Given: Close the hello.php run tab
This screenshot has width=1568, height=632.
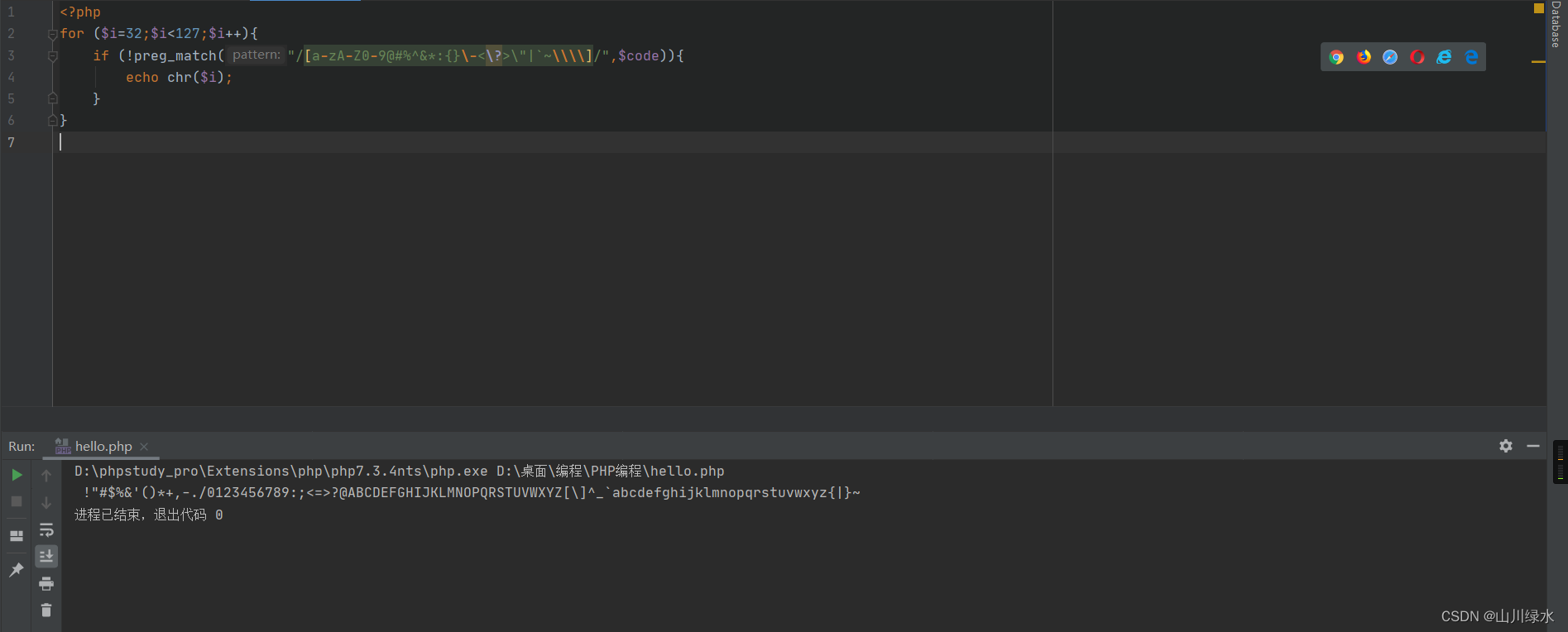Looking at the screenshot, I should click(x=144, y=446).
